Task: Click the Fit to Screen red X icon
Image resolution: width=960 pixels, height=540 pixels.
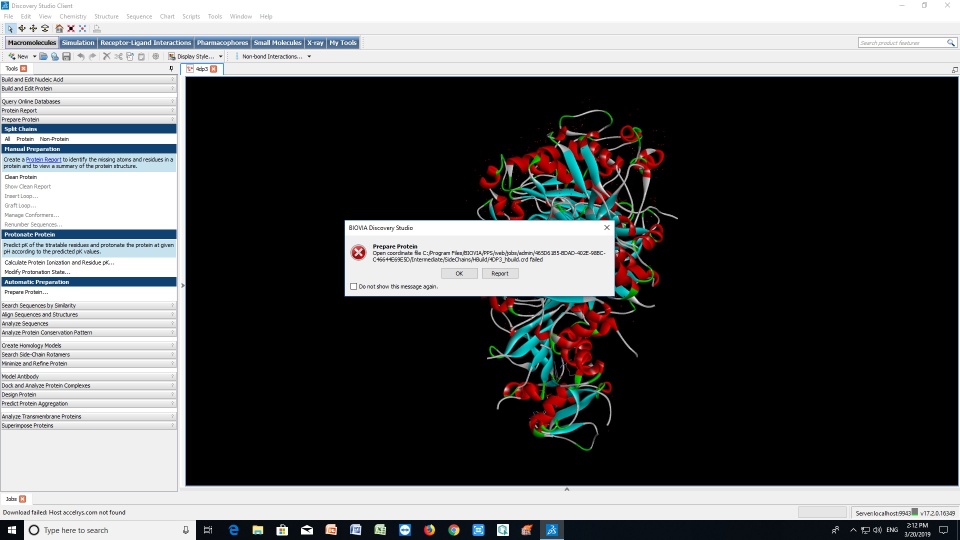Action: pyautogui.click(x=71, y=29)
